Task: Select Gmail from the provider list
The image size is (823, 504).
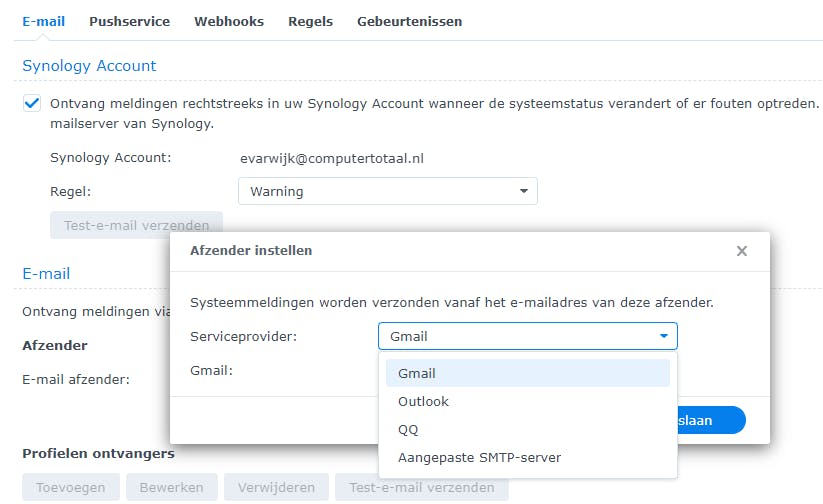Action: coord(417,373)
